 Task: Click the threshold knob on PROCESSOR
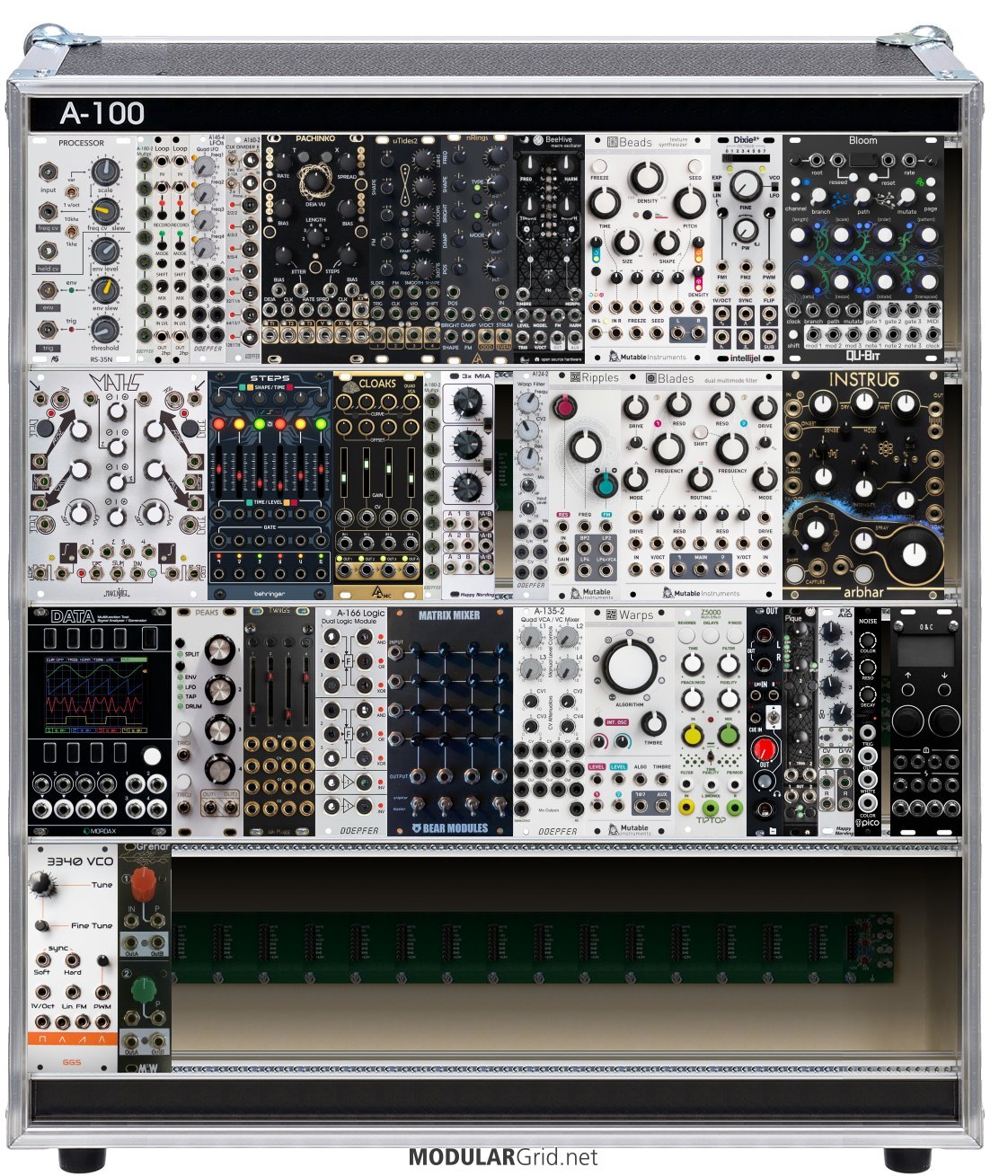pyautogui.click(x=105, y=329)
